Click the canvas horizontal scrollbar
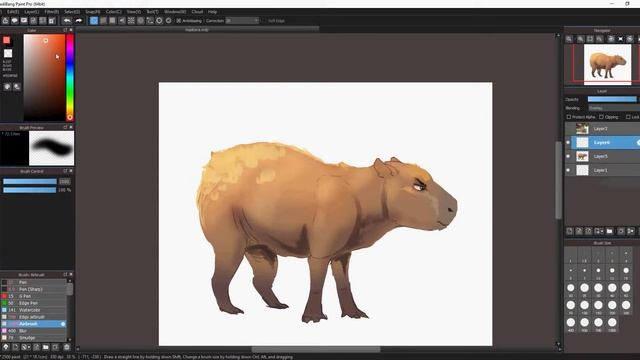Screen dimensions: 640x360 [x=316, y=349]
